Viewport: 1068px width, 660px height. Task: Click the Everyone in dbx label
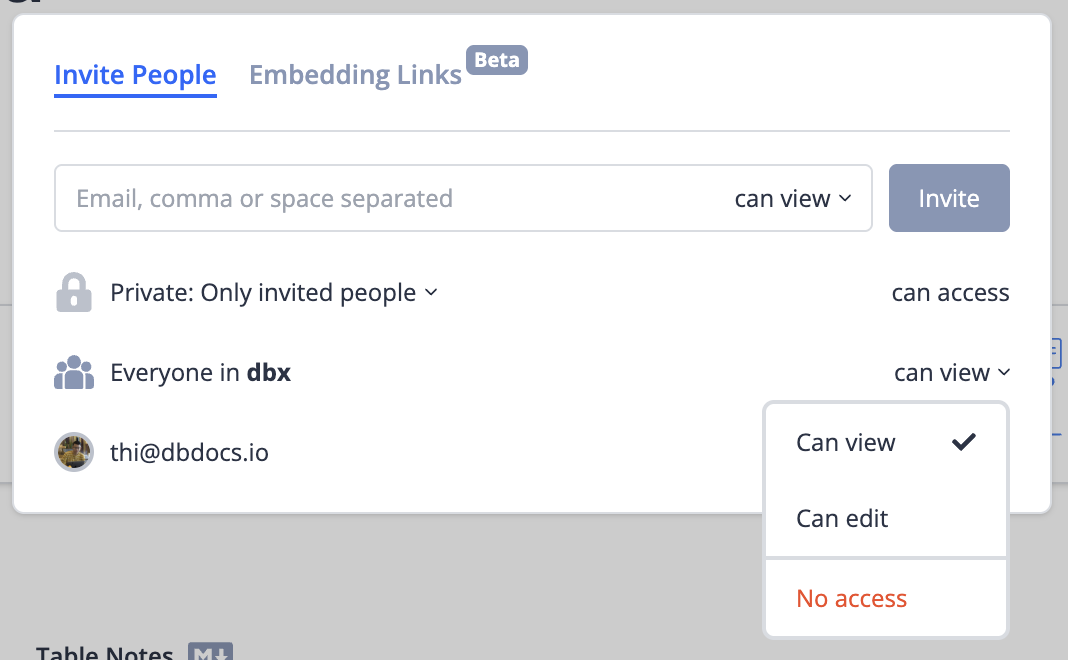(x=200, y=373)
